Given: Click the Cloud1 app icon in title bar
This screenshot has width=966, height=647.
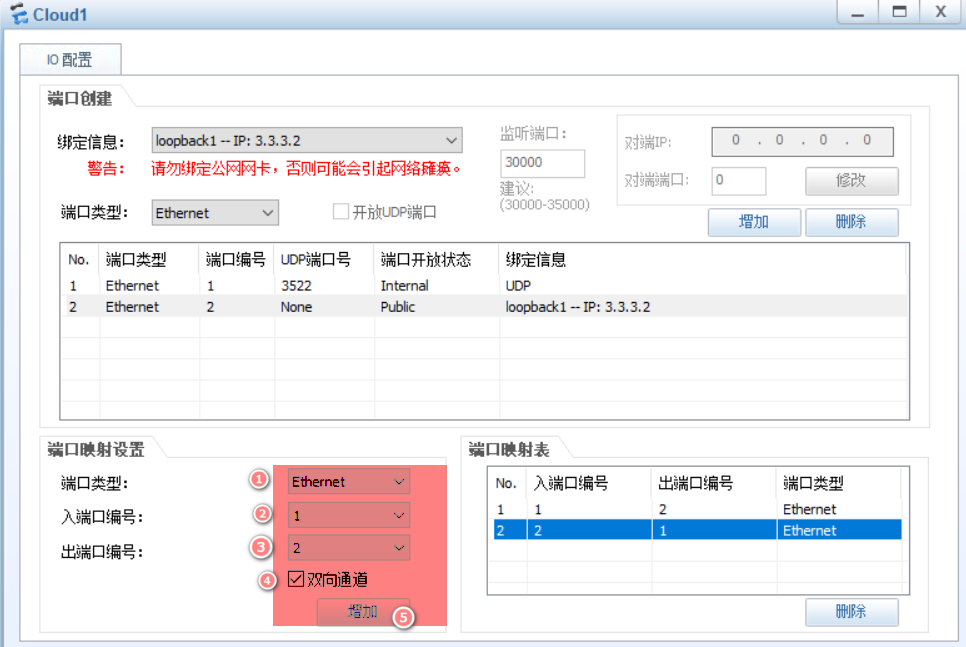Looking at the screenshot, I should click(18, 14).
